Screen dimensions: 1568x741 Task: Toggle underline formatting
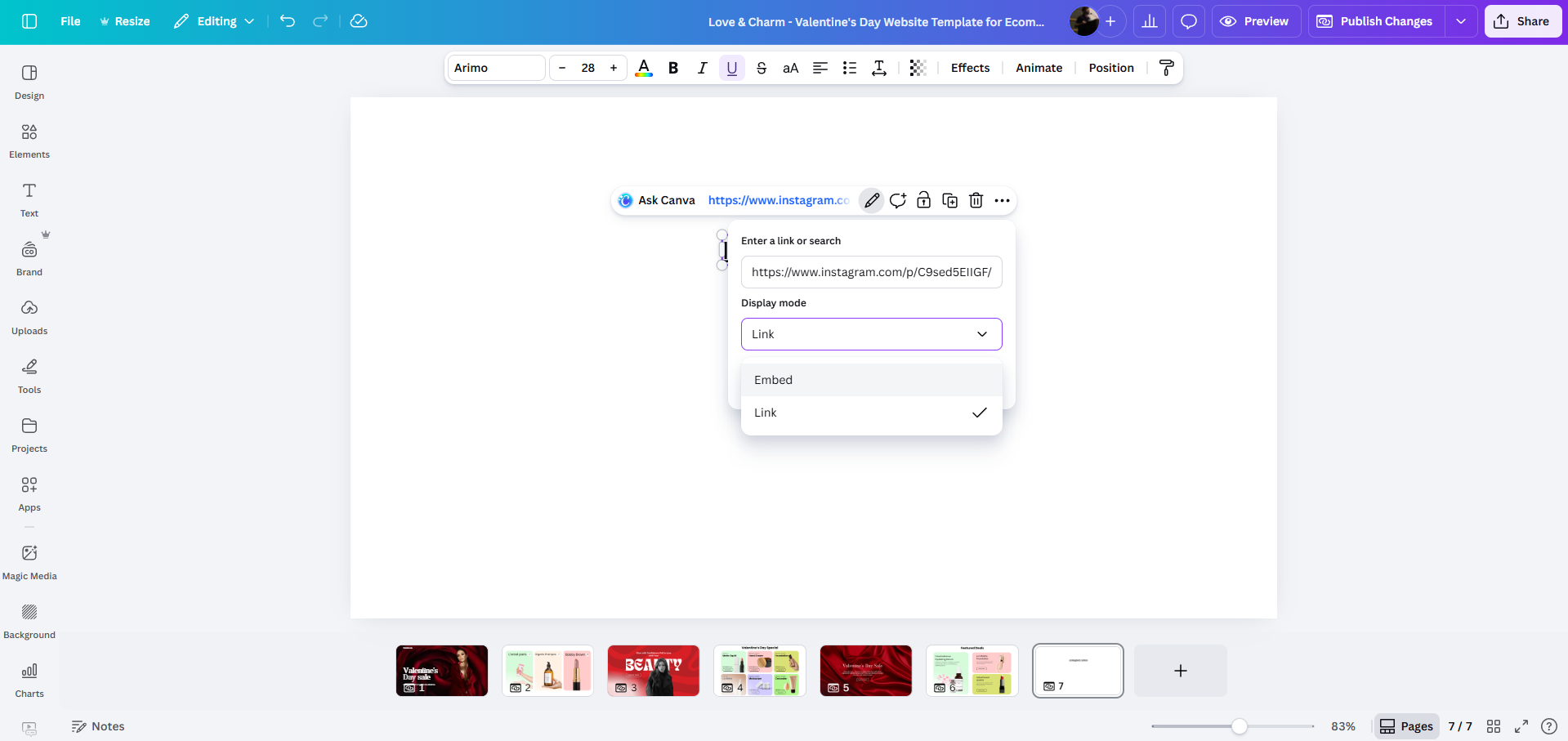click(x=731, y=68)
